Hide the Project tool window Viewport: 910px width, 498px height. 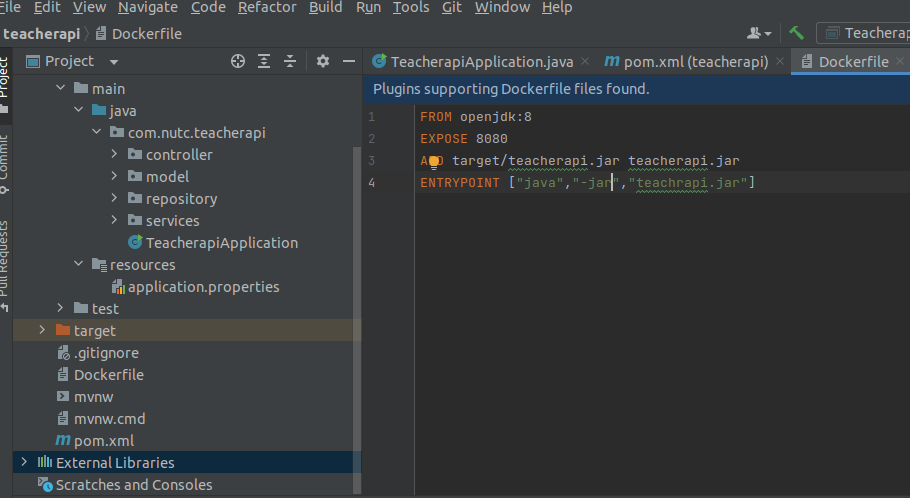coord(349,61)
